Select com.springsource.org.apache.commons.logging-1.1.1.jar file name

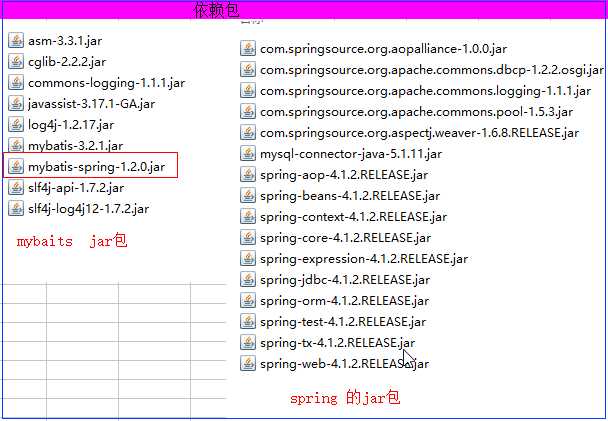(426, 91)
